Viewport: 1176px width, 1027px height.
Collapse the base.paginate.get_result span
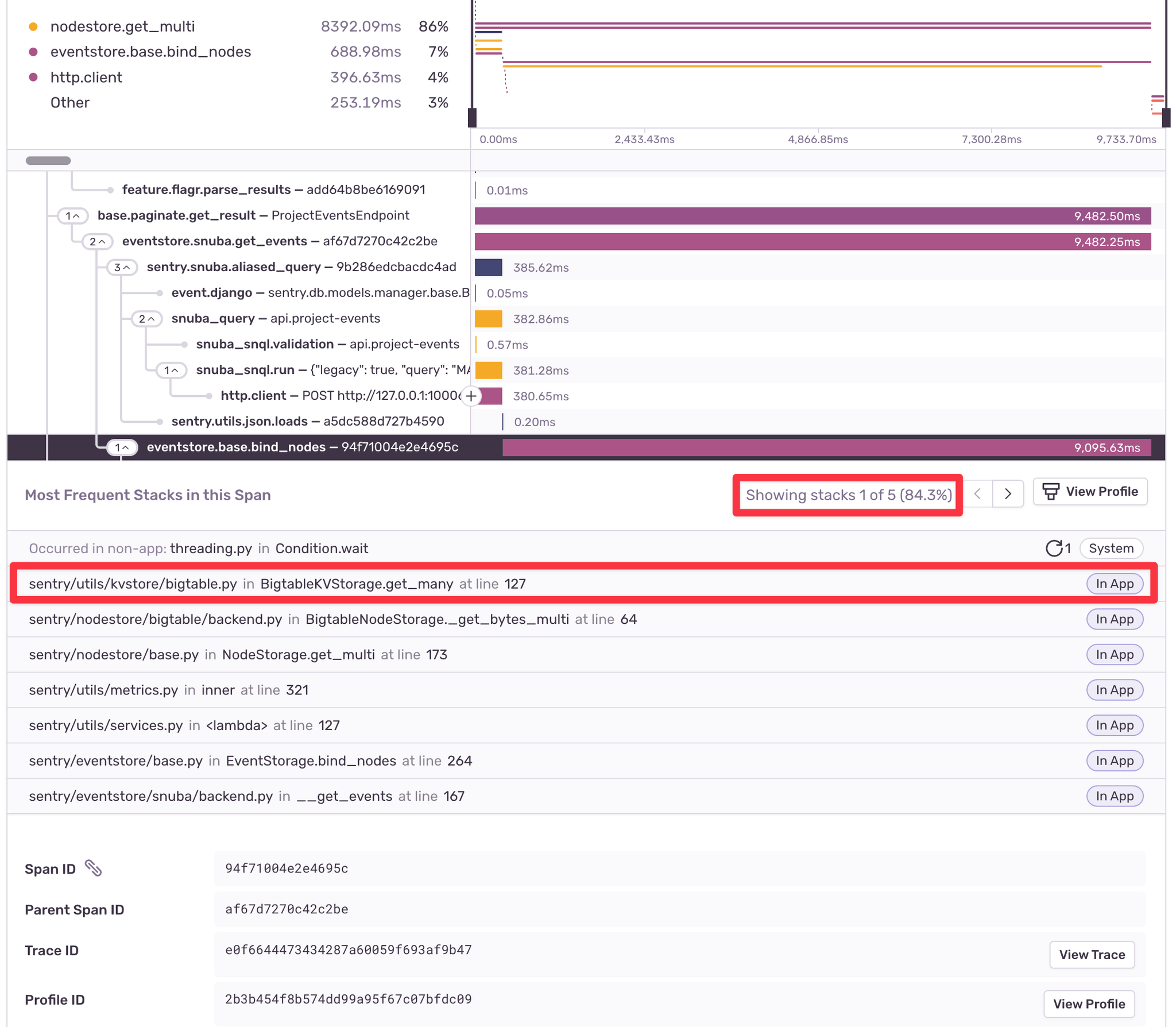[x=72, y=215]
